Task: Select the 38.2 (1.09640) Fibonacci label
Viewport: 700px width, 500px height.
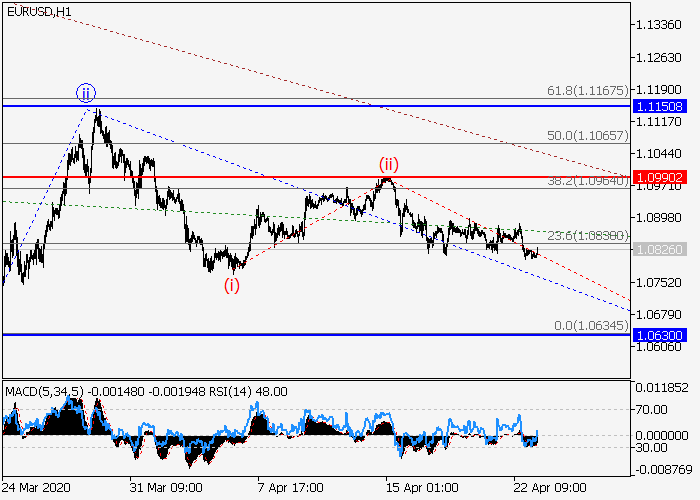Action: coord(587,182)
